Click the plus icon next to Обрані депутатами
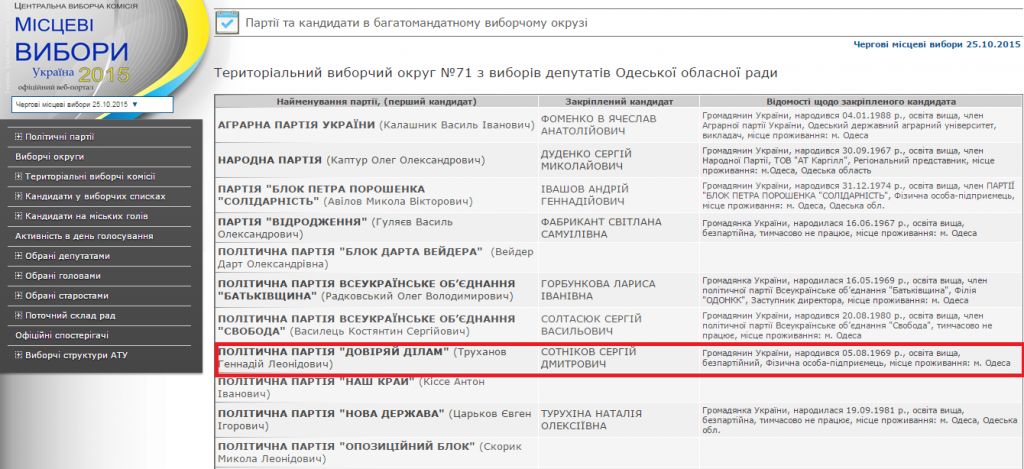 pos(19,256)
